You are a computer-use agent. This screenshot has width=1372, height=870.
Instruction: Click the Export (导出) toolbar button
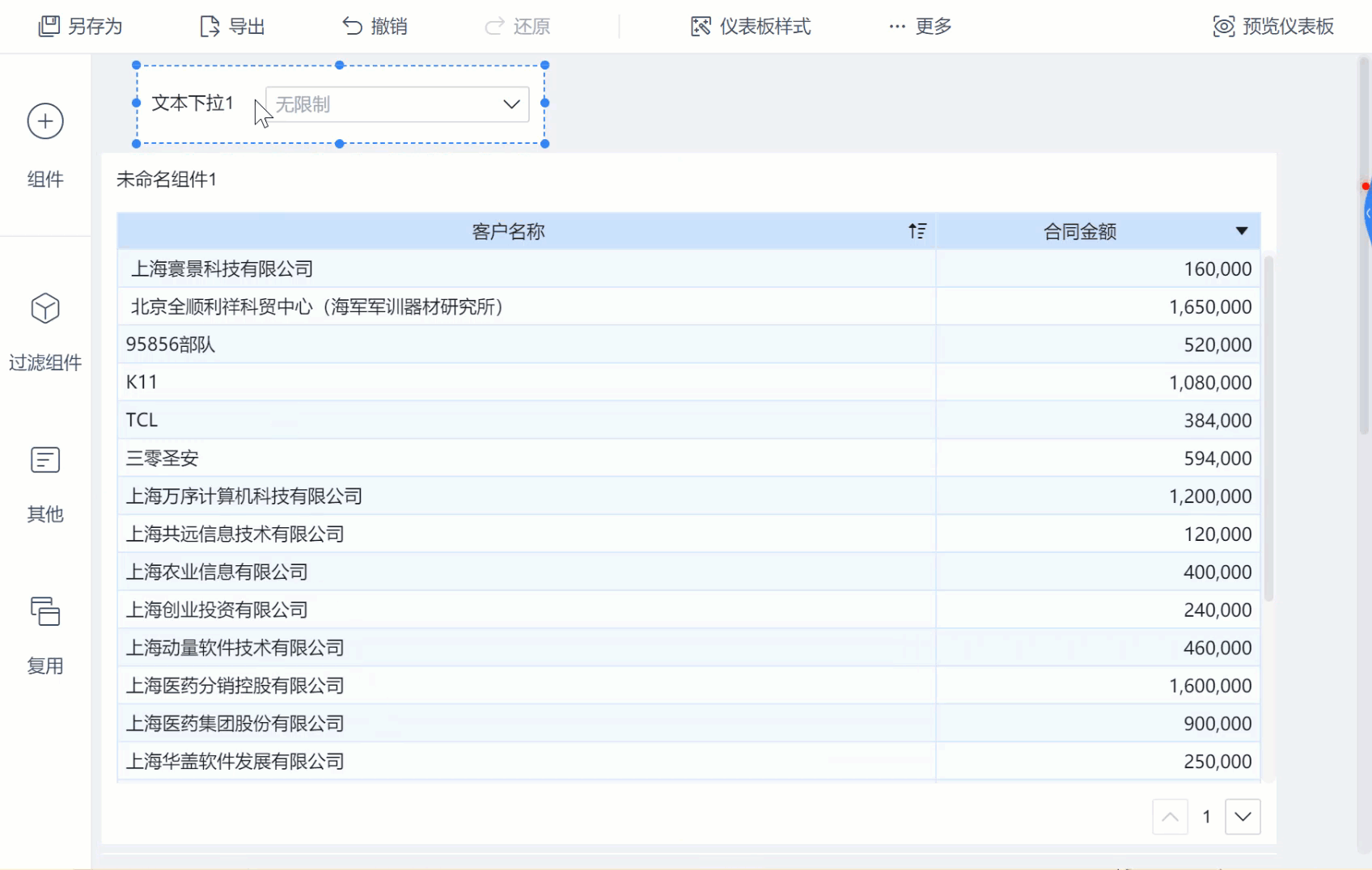tap(232, 26)
